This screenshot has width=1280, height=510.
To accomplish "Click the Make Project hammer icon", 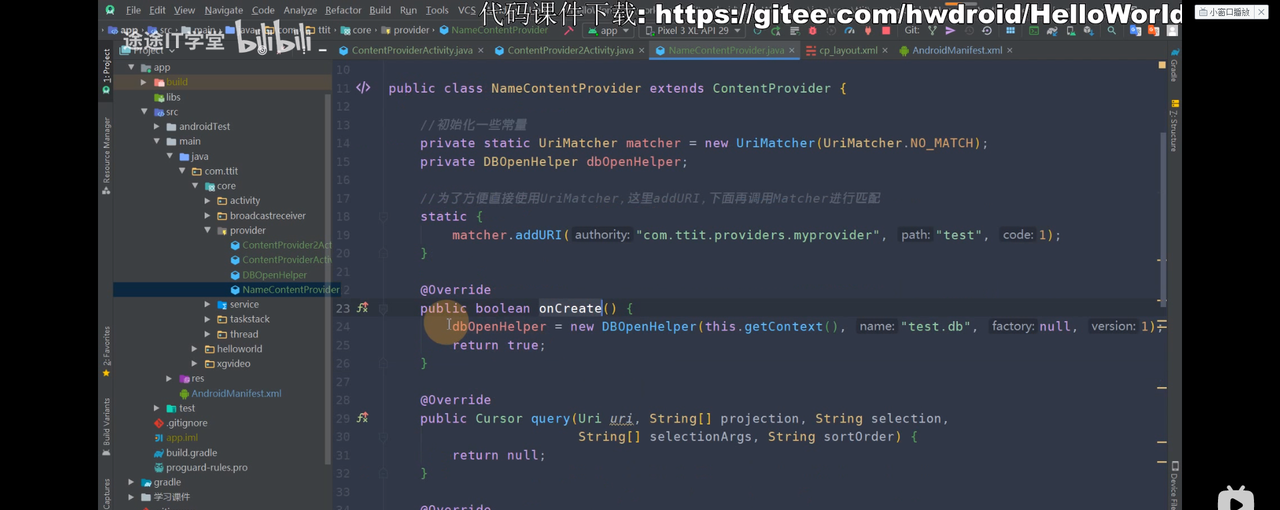I will pyautogui.click(x=568, y=31).
